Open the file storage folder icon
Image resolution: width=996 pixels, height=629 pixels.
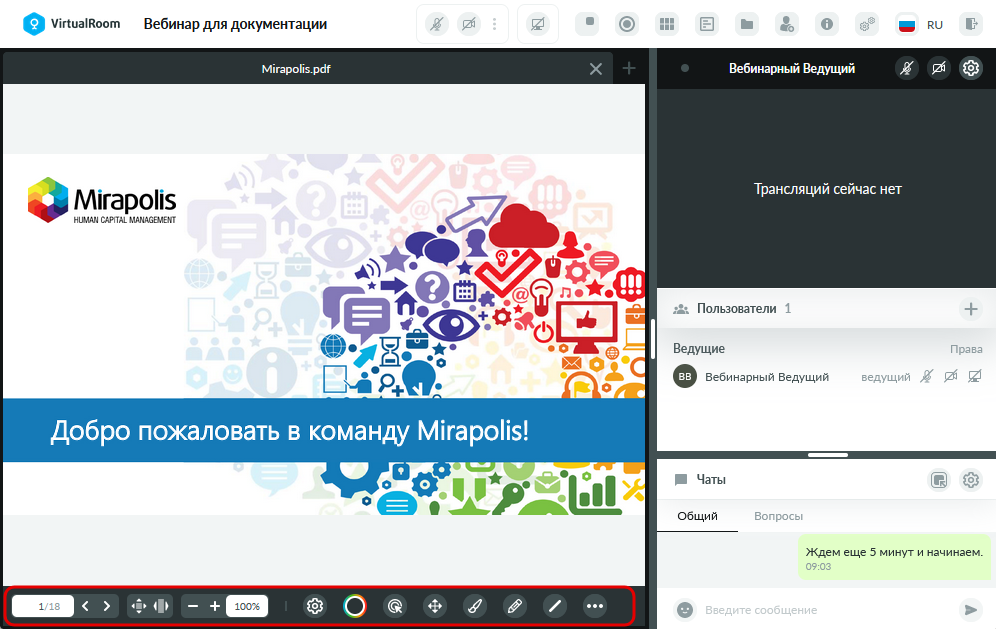(x=747, y=24)
